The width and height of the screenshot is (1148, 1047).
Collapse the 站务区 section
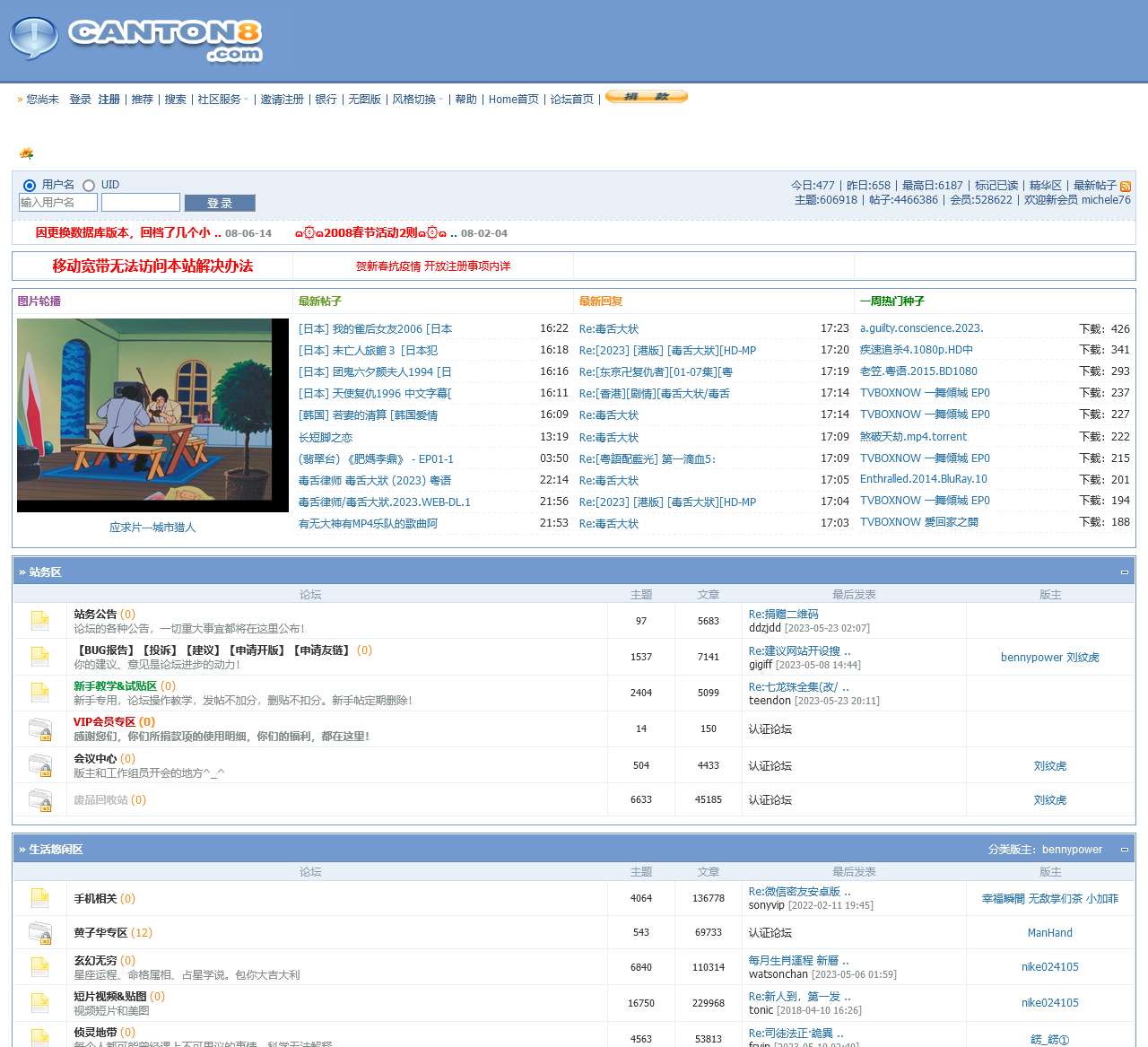pyautogui.click(x=1124, y=572)
